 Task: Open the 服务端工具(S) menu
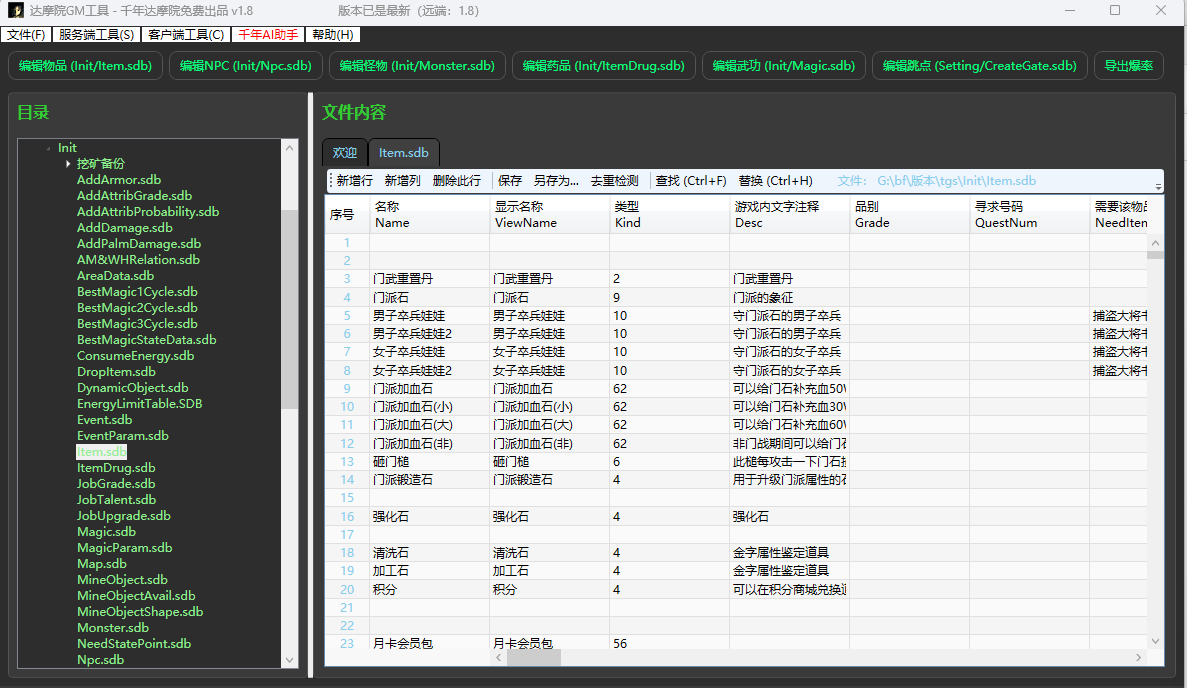(x=96, y=35)
